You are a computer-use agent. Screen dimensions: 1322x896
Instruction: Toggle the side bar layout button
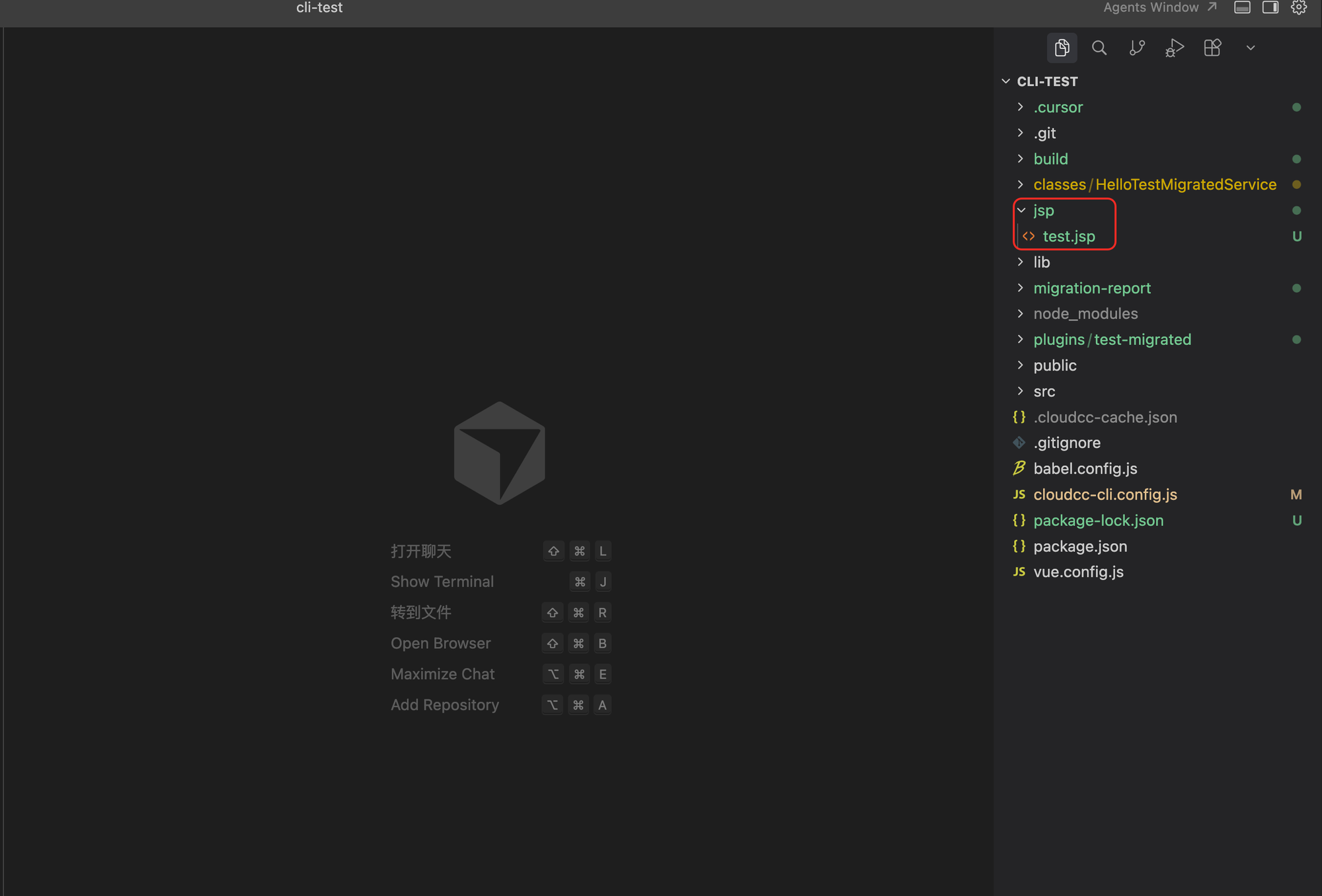[1270, 7]
